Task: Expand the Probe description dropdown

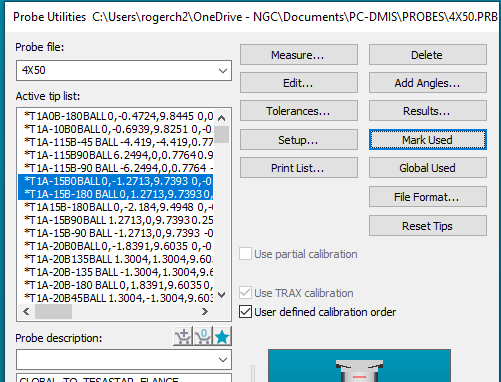Action: (x=124, y=359)
